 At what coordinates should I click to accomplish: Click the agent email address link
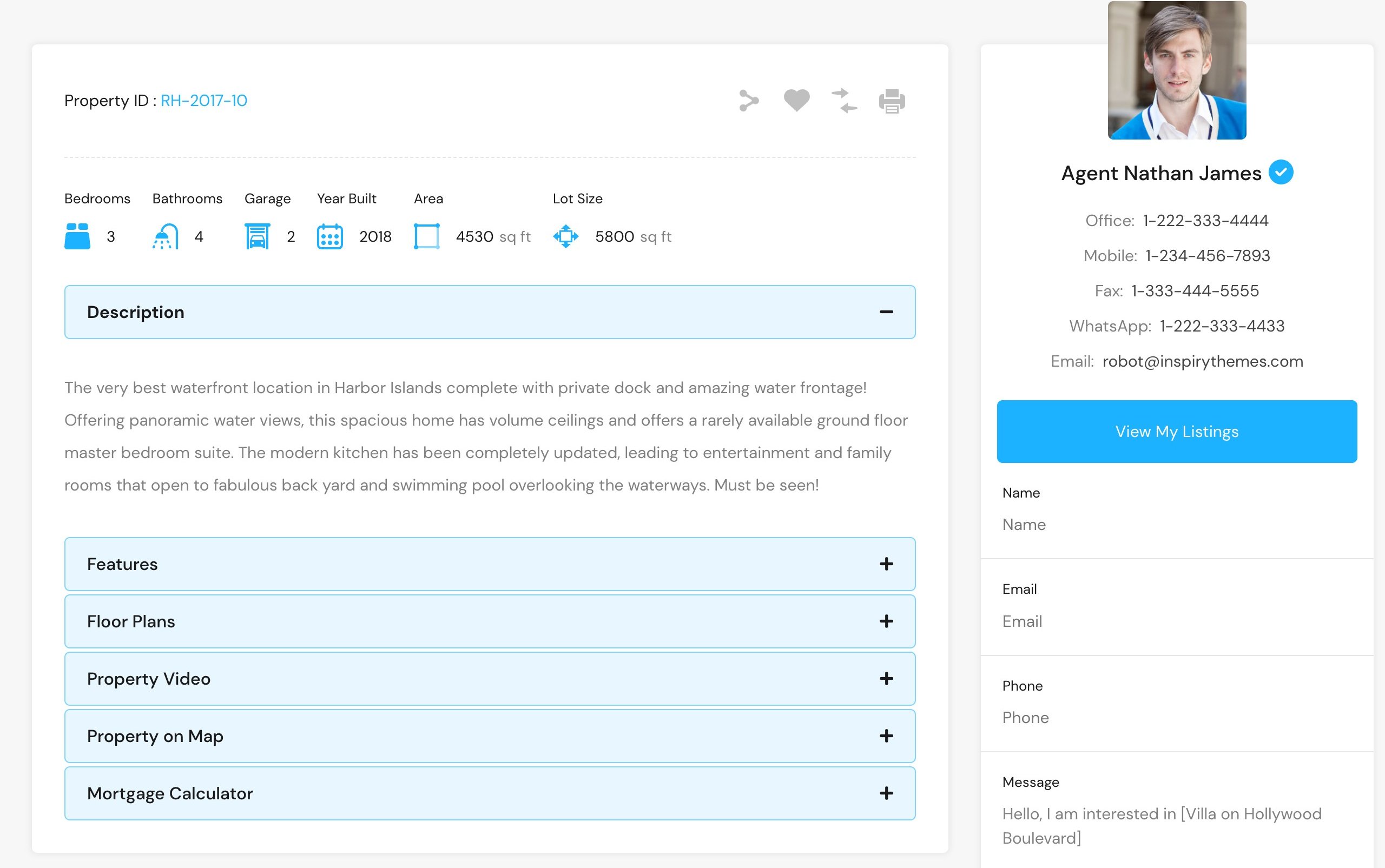click(x=1202, y=362)
